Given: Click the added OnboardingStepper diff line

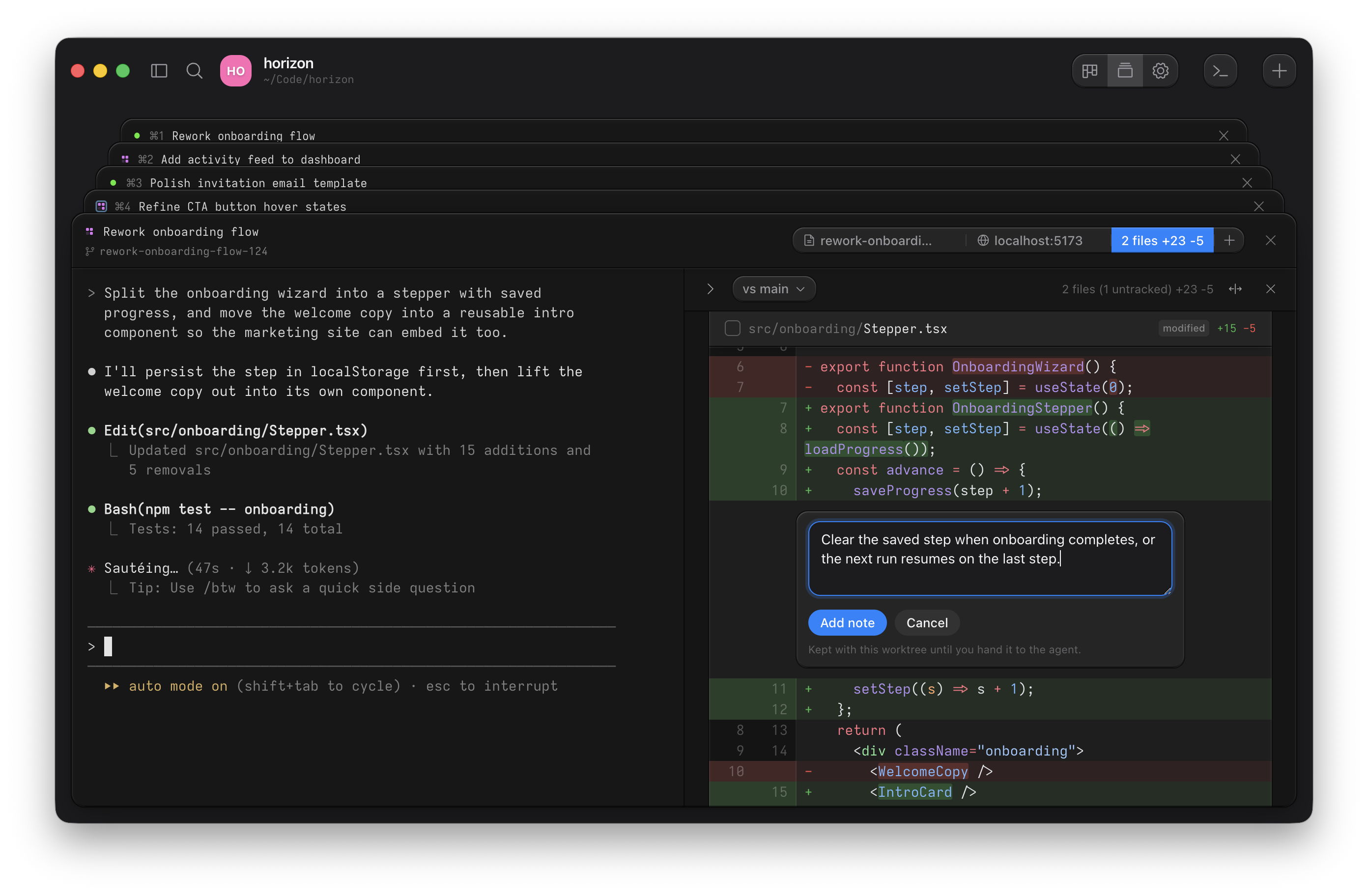Looking at the screenshot, I should click(x=990, y=408).
